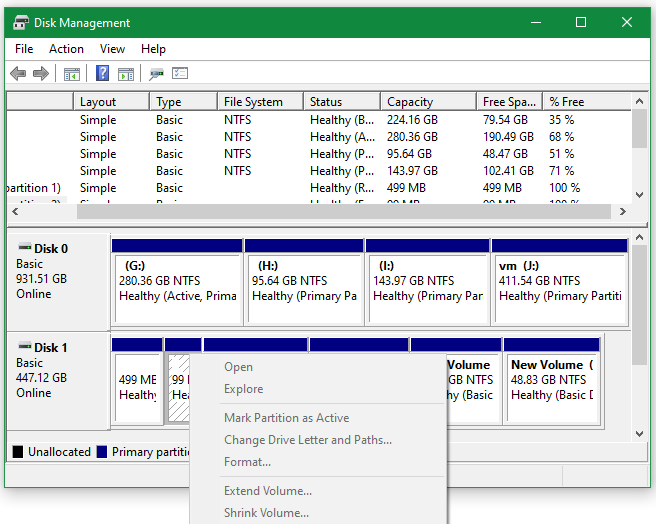The image size is (656, 524).
Task: Select the Disk 1 header panel
Action: pos(58,380)
